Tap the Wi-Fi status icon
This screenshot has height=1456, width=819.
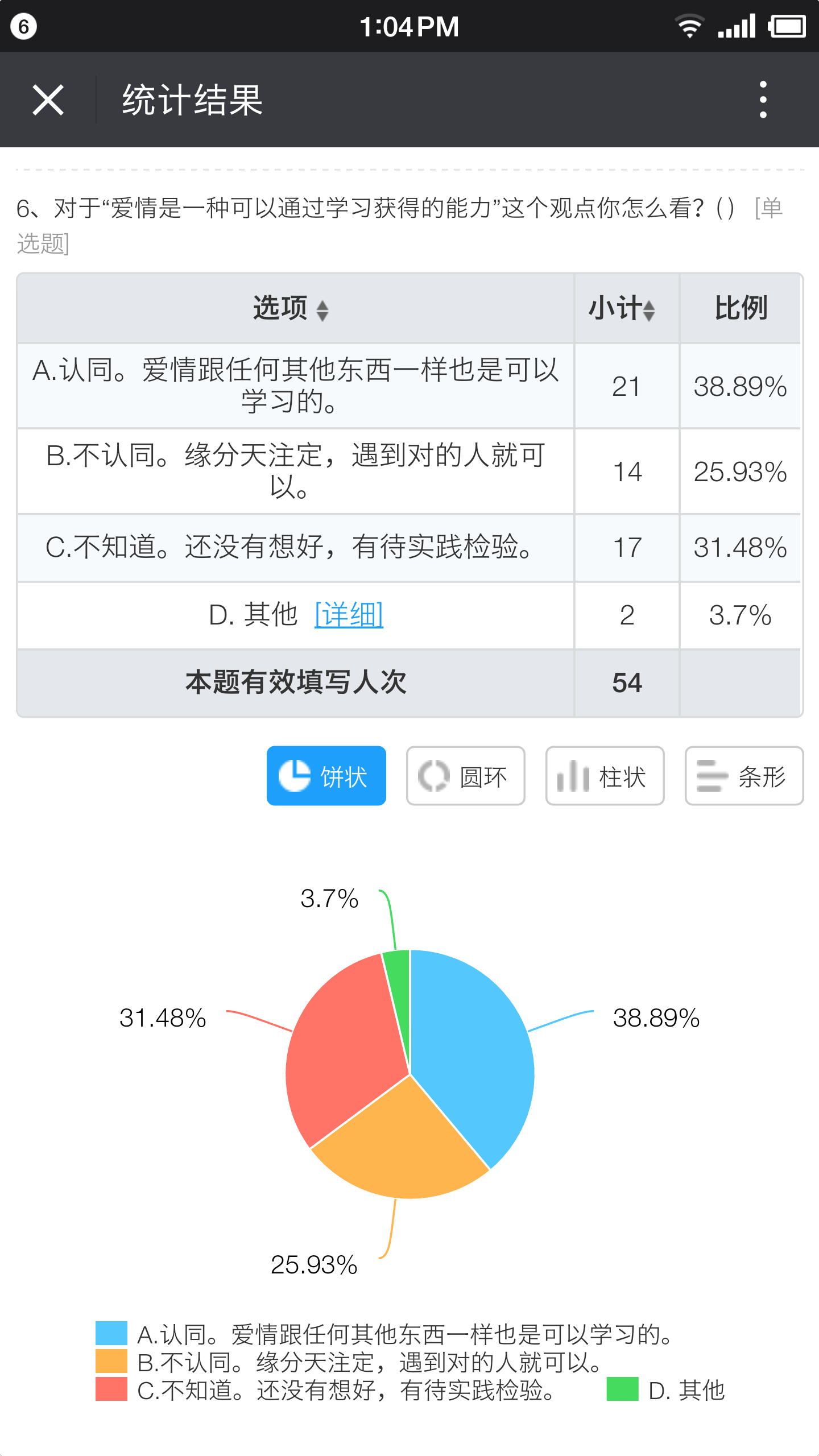[689, 26]
